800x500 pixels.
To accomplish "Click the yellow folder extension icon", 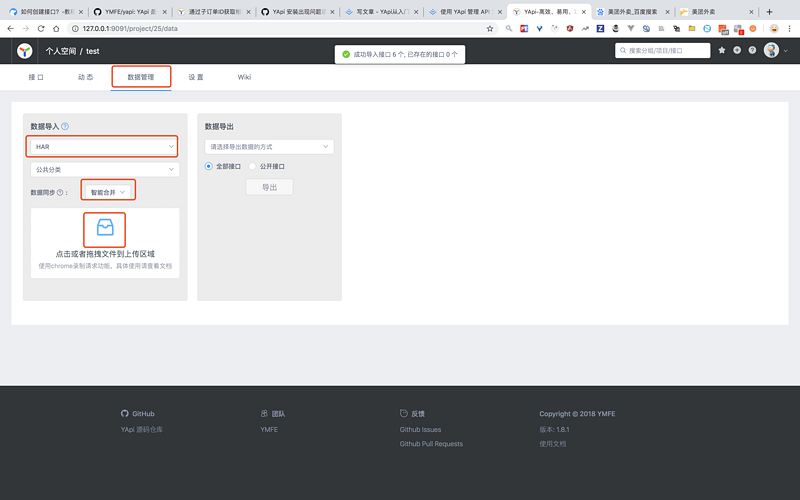I will 692,29.
